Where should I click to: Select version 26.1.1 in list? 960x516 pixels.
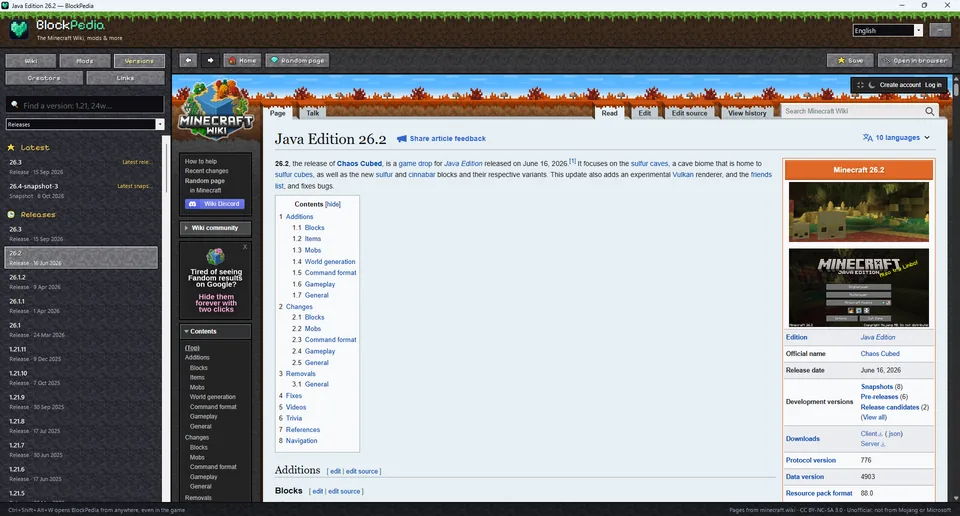click(81, 305)
